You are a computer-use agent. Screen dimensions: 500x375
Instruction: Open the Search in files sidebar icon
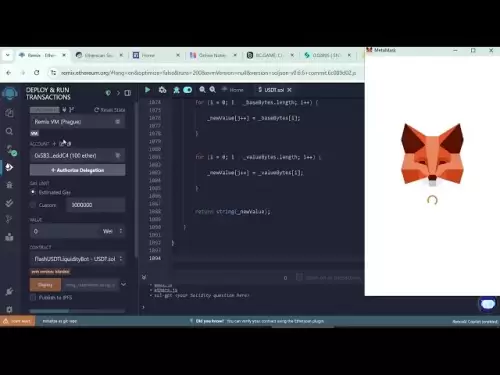pyautogui.click(x=9, y=131)
